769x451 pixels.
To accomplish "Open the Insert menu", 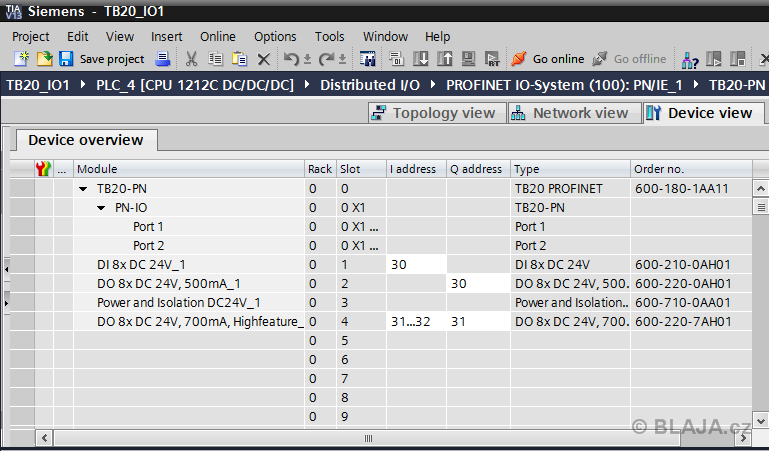I will [x=166, y=37].
